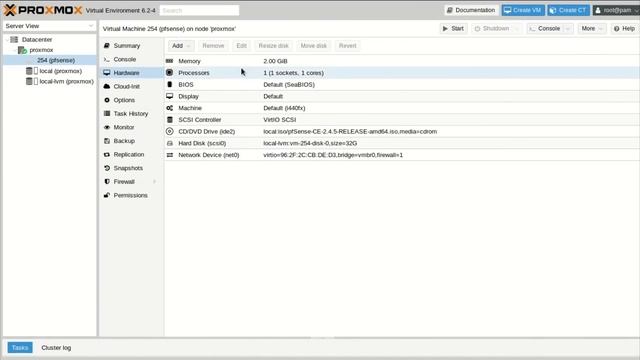Viewport: 640px width, 360px height.
Task: Open the Shutdown dropdown arrow
Action: (516, 29)
